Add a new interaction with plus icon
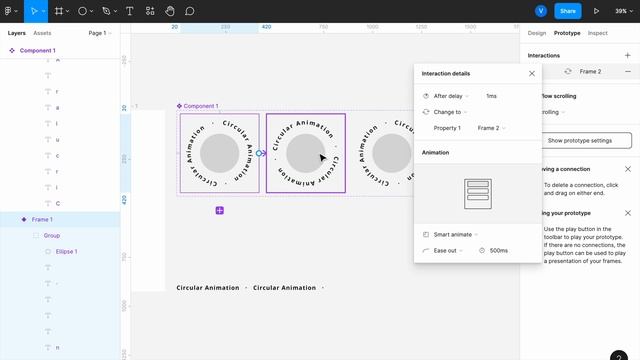 (627, 56)
